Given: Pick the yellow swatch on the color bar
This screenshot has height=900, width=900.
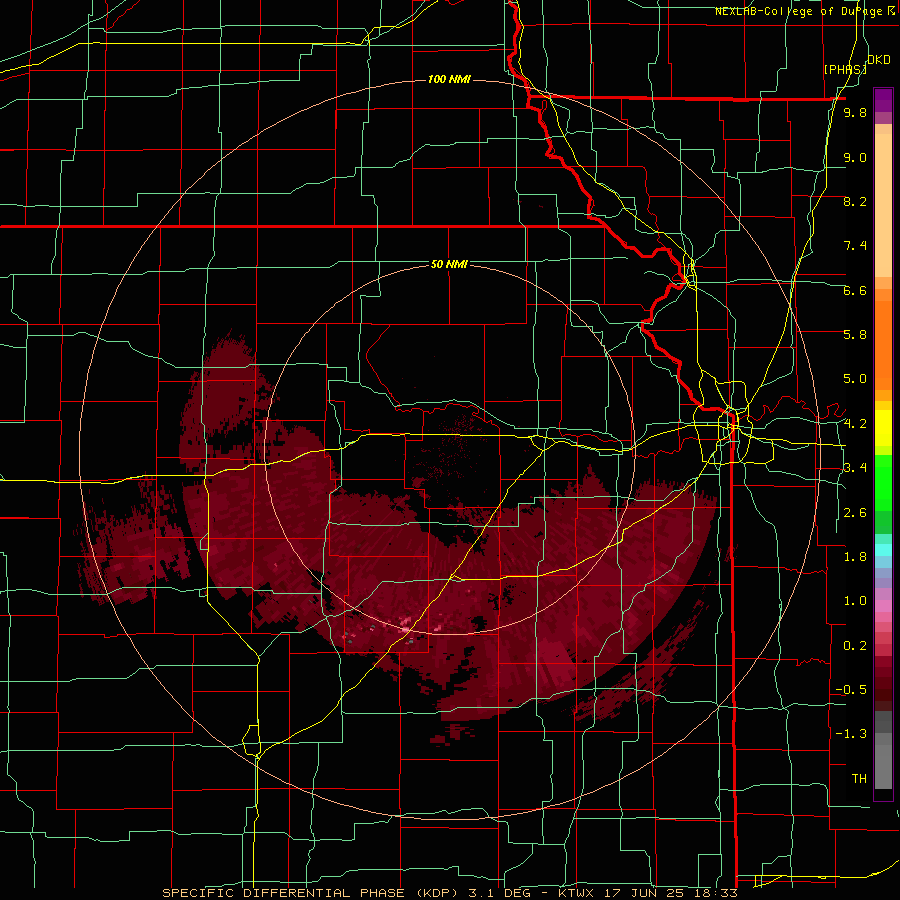Looking at the screenshot, I should tap(883, 428).
